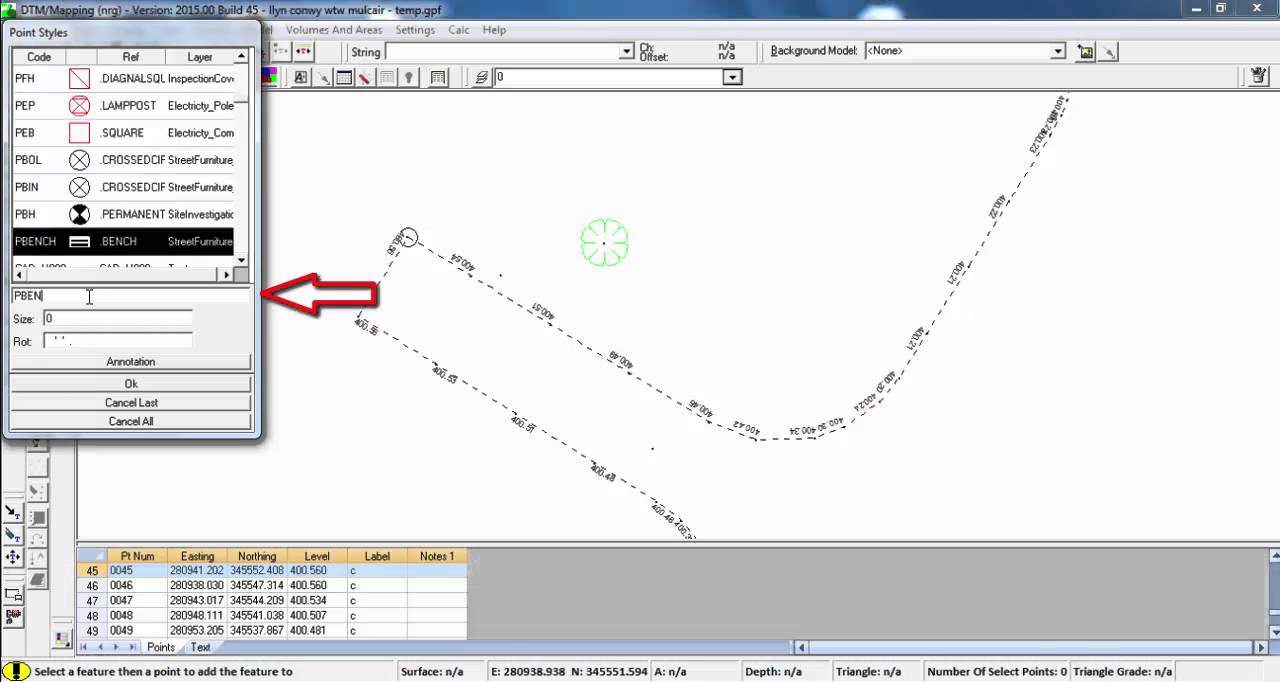Click the table grid toolbar icon
Screen dimensions: 1280x682
(344, 77)
